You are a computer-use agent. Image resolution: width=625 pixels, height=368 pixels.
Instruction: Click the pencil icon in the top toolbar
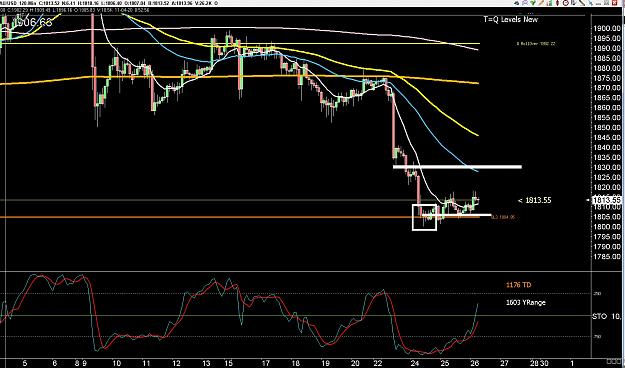pyautogui.click(x=541, y=3)
